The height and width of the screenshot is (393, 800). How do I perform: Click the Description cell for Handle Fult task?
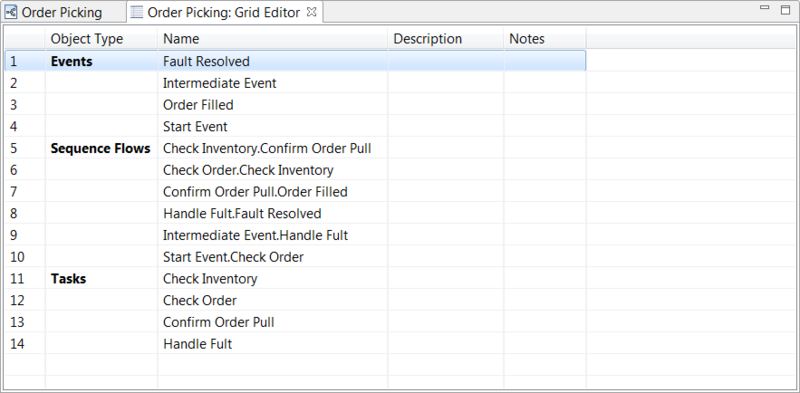[x=446, y=344]
